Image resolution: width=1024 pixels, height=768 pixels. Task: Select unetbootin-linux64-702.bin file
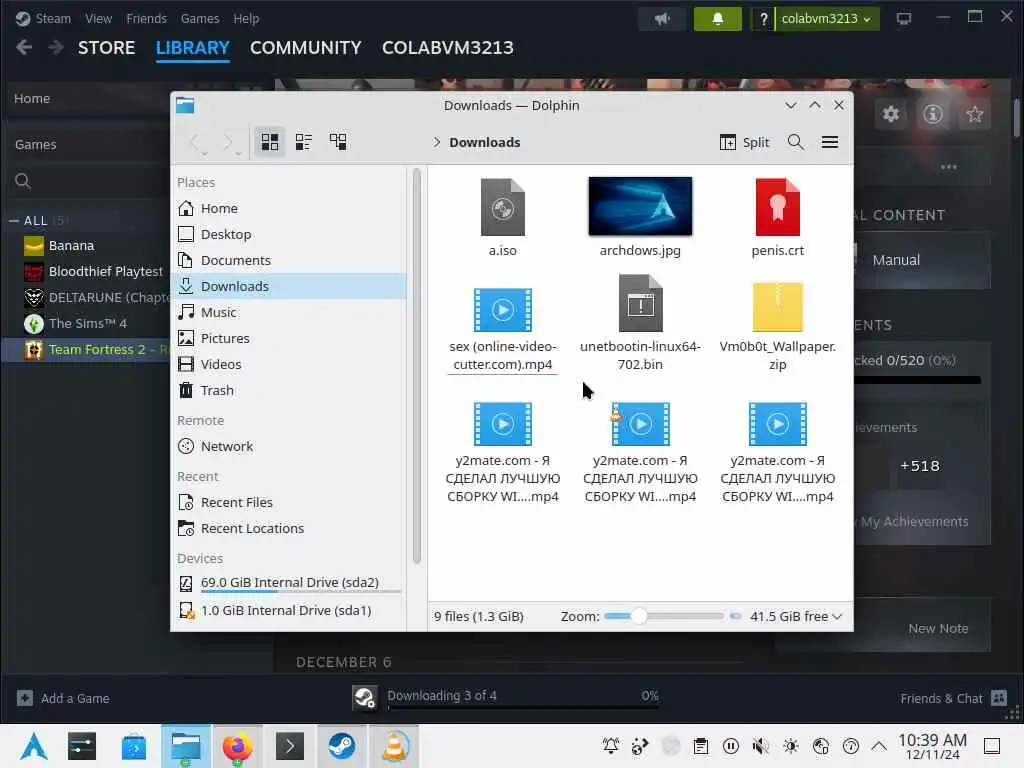tap(640, 323)
